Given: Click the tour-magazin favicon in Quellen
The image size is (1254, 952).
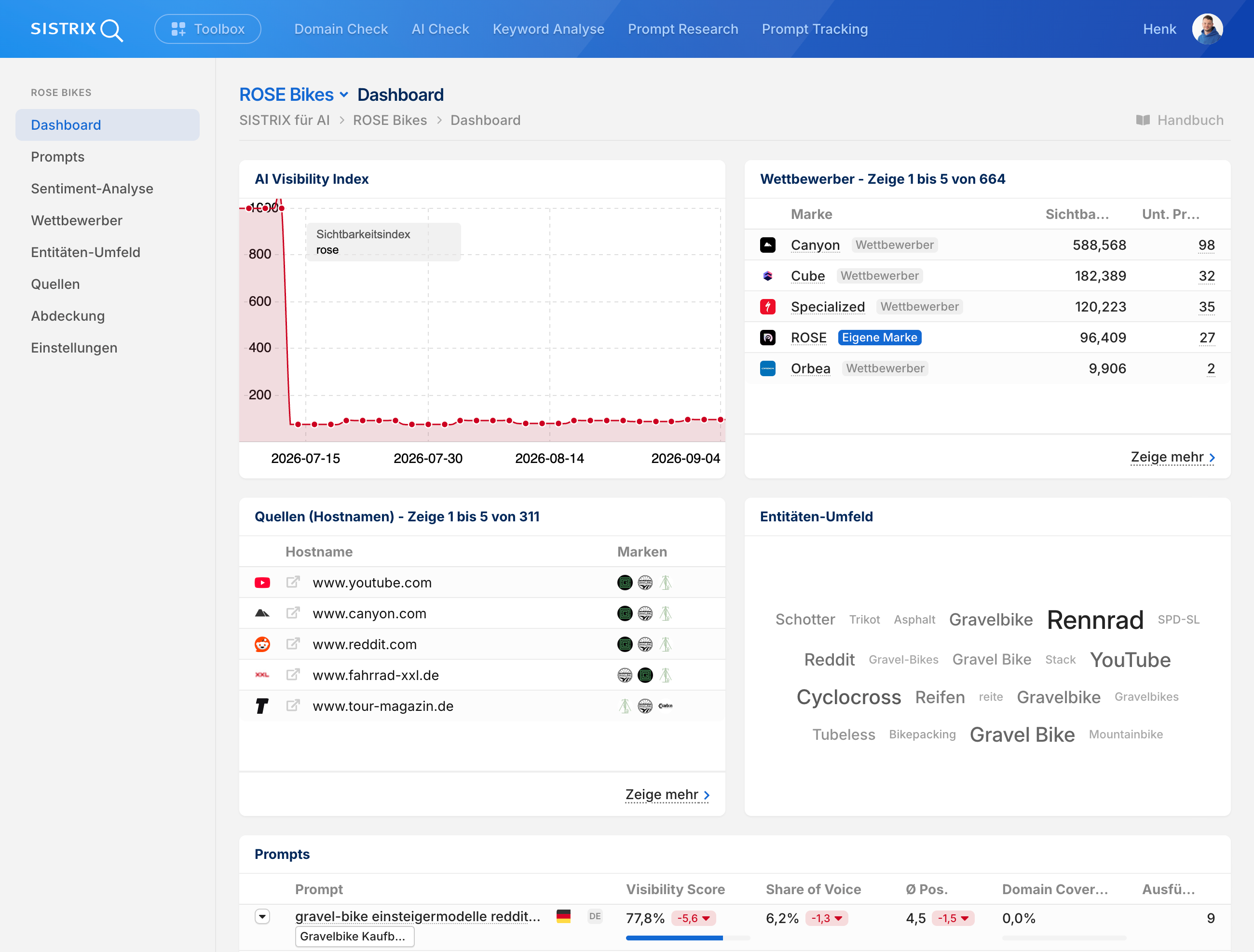Looking at the screenshot, I should pyautogui.click(x=262, y=707).
